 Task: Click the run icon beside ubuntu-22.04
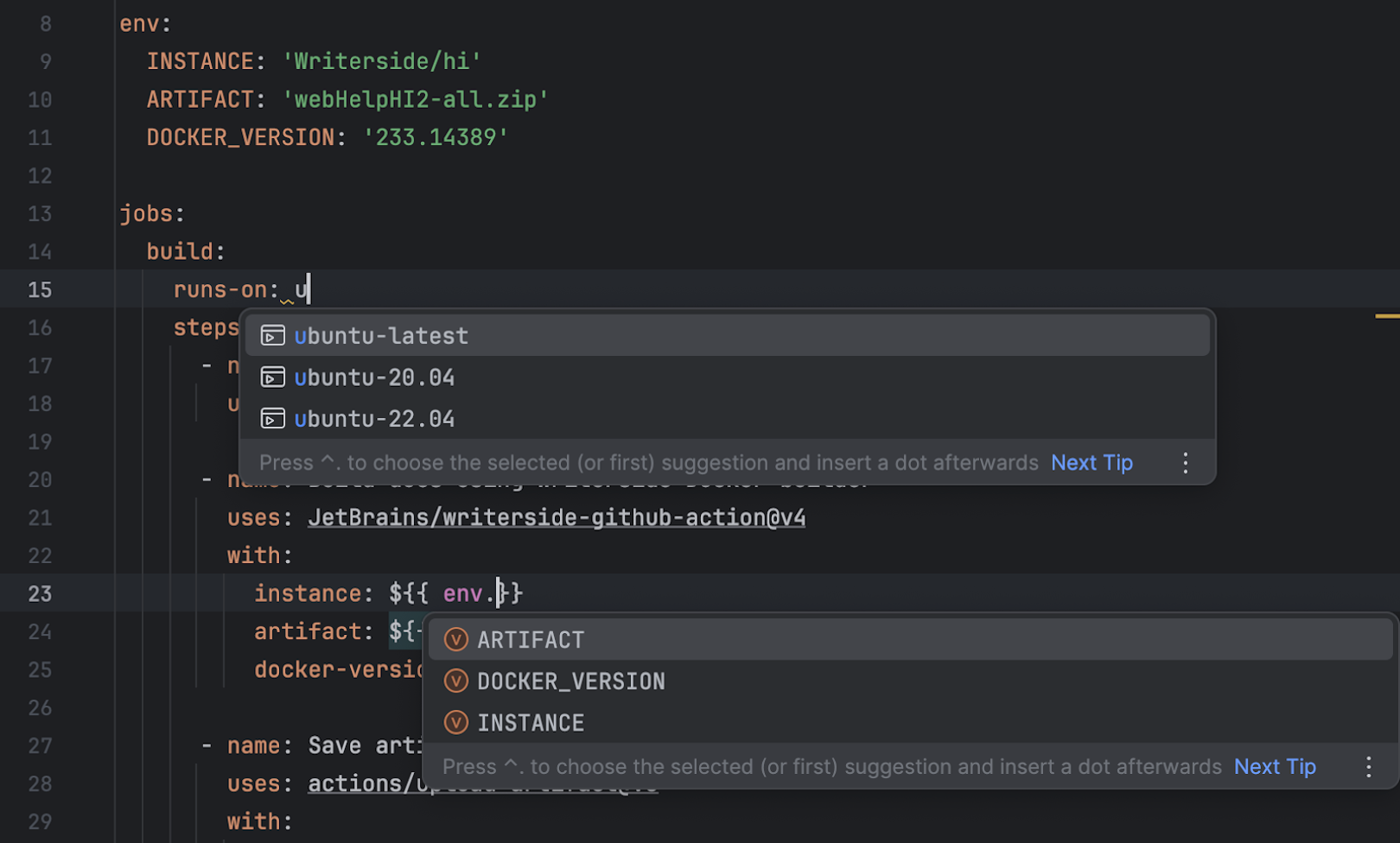[272, 418]
